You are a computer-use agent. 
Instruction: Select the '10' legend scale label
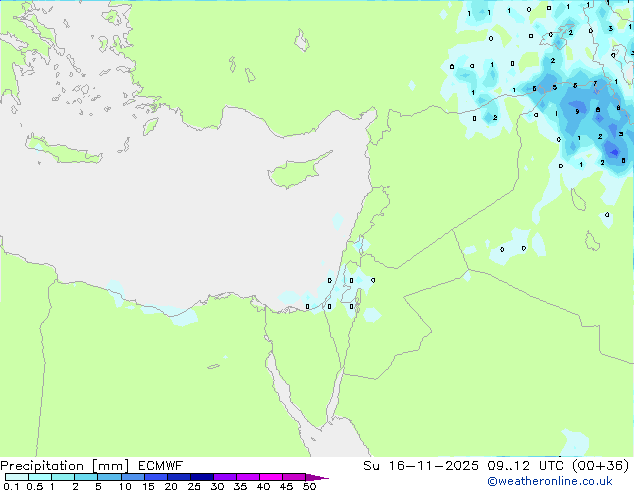point(125,486)
